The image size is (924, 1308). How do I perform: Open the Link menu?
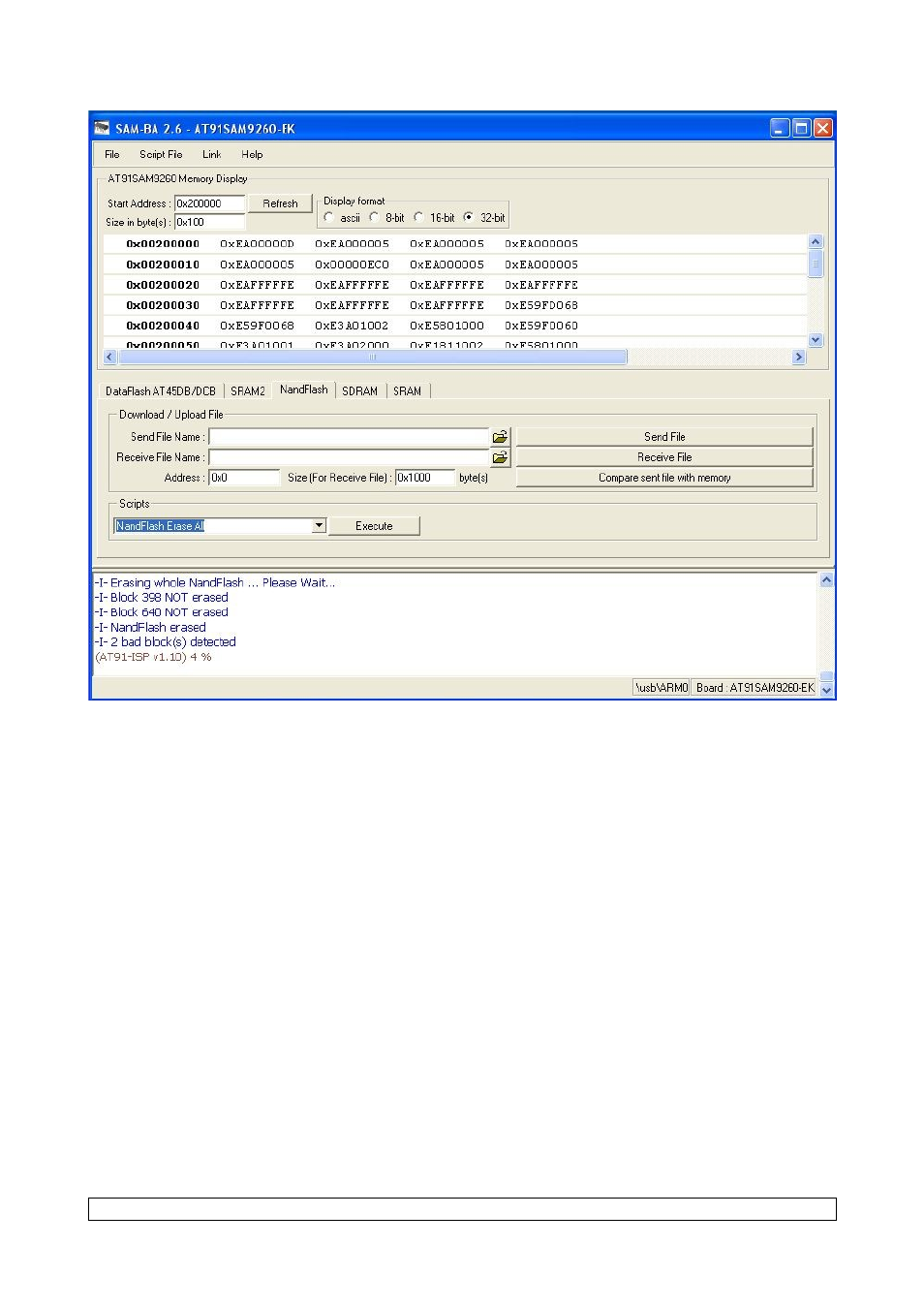(x=211, y=154)
